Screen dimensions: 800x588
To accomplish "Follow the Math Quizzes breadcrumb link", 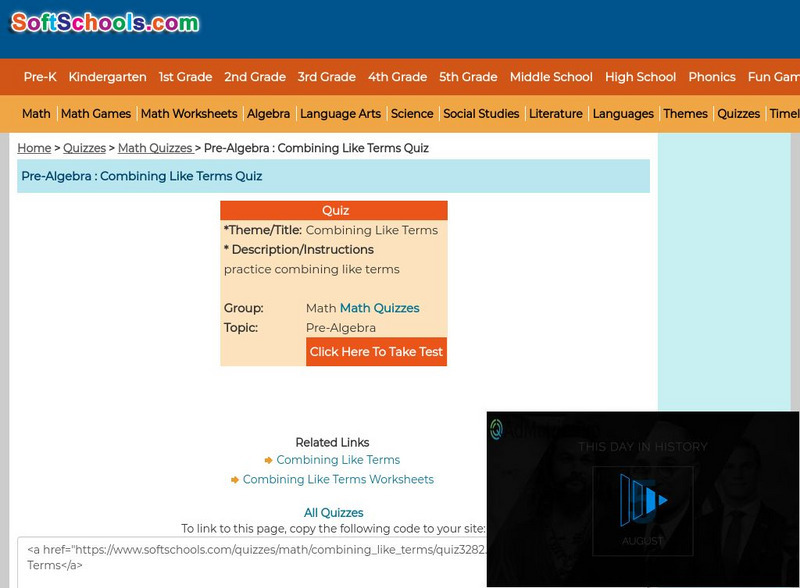I will tap(155, 148).
